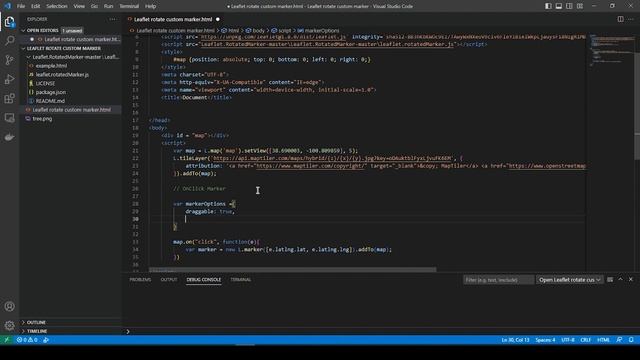Open the LICENSE file
Image resolution: width=640 pixels, height=360 pixels.
[x=45, y=83]
